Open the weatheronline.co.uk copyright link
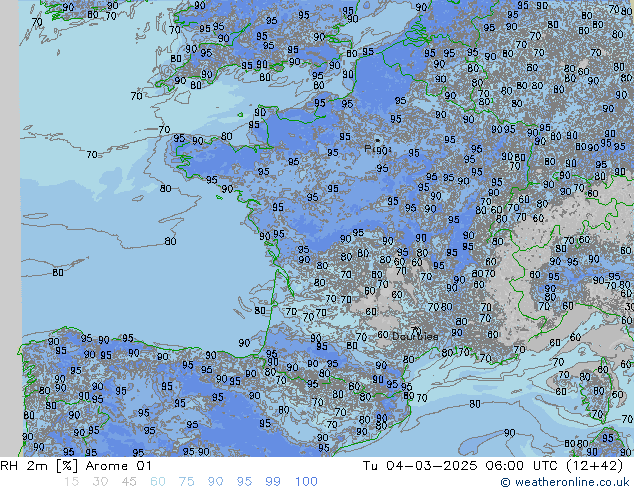 565,482
